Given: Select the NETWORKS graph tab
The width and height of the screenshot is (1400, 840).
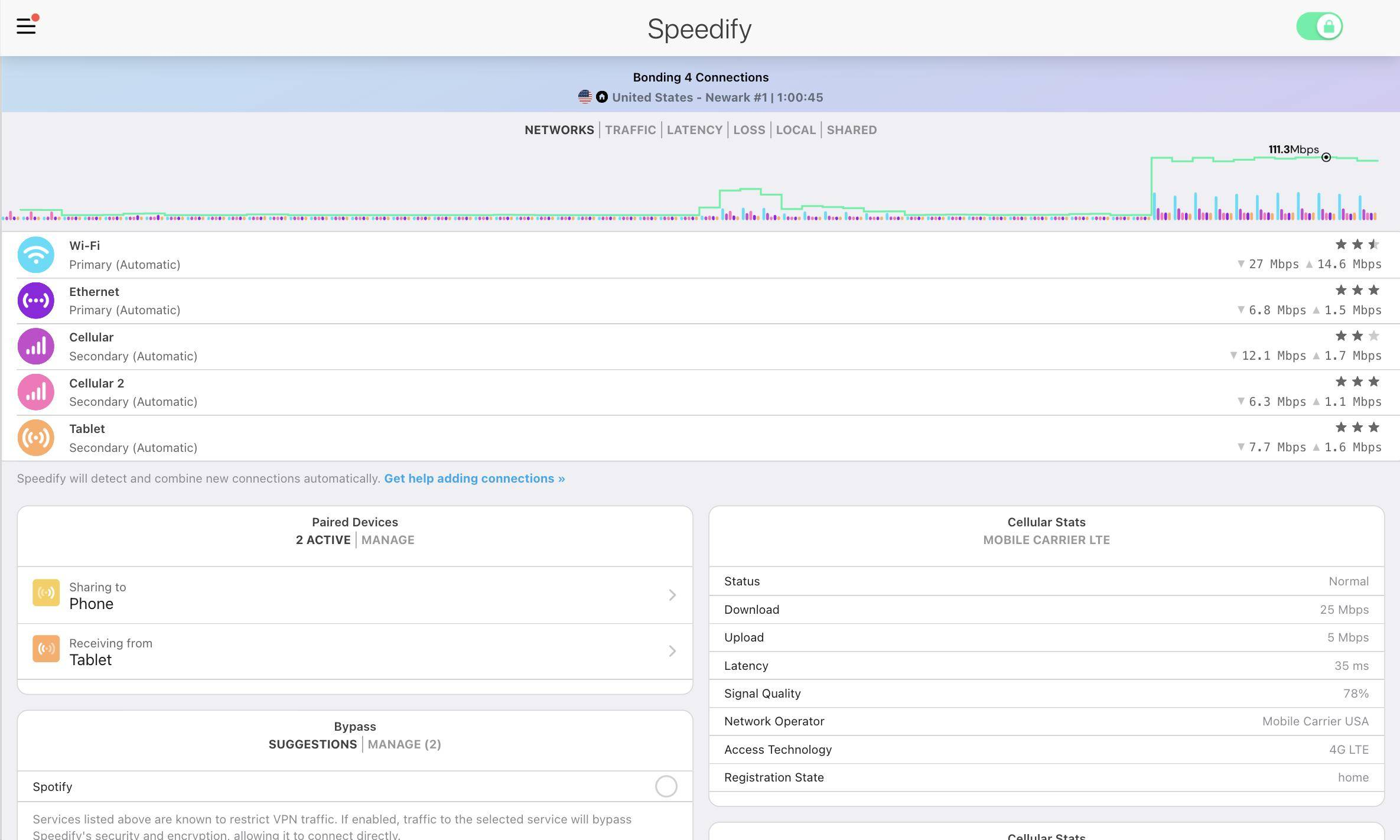Looking at the screenshot, I should [x=559, y=130].
